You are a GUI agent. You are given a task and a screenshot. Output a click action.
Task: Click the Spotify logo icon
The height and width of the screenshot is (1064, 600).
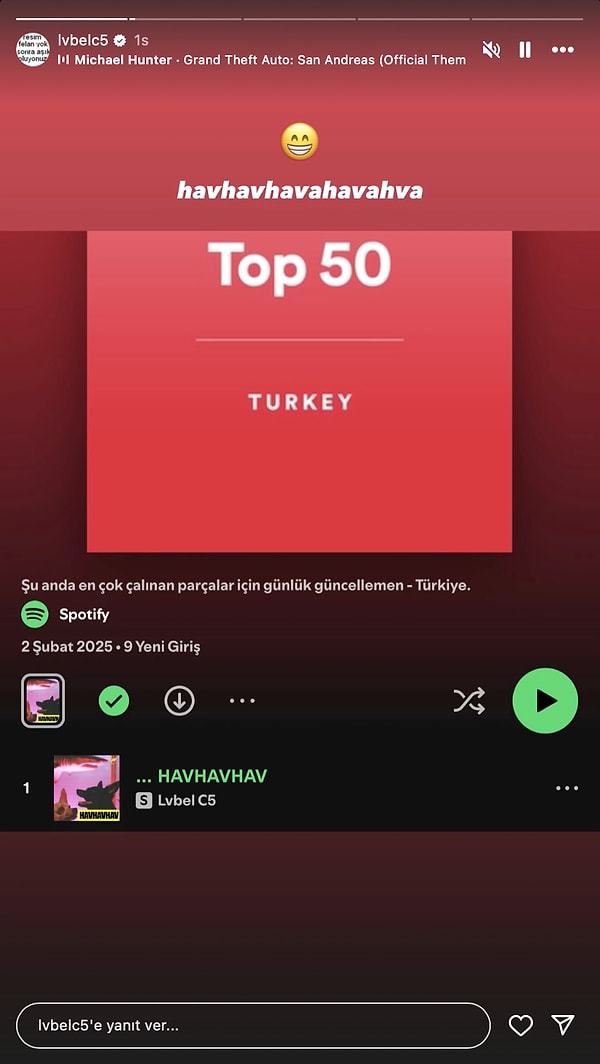pos(35,615)
